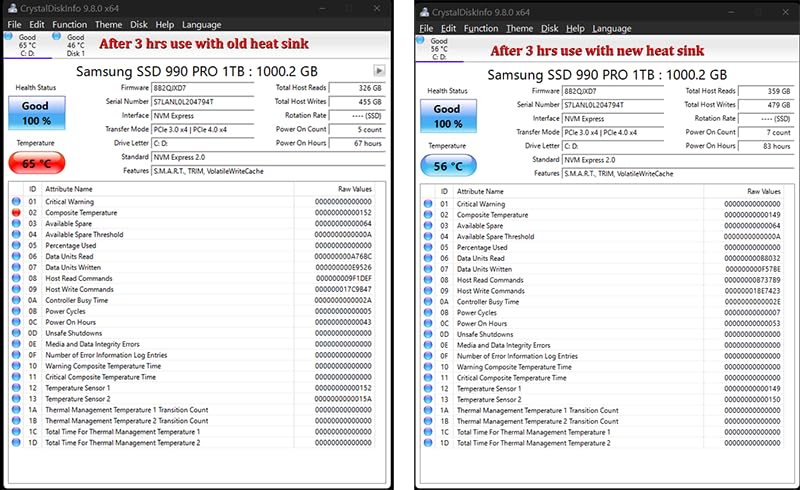Click the red 65 °C temperature button

coord(35,162)
